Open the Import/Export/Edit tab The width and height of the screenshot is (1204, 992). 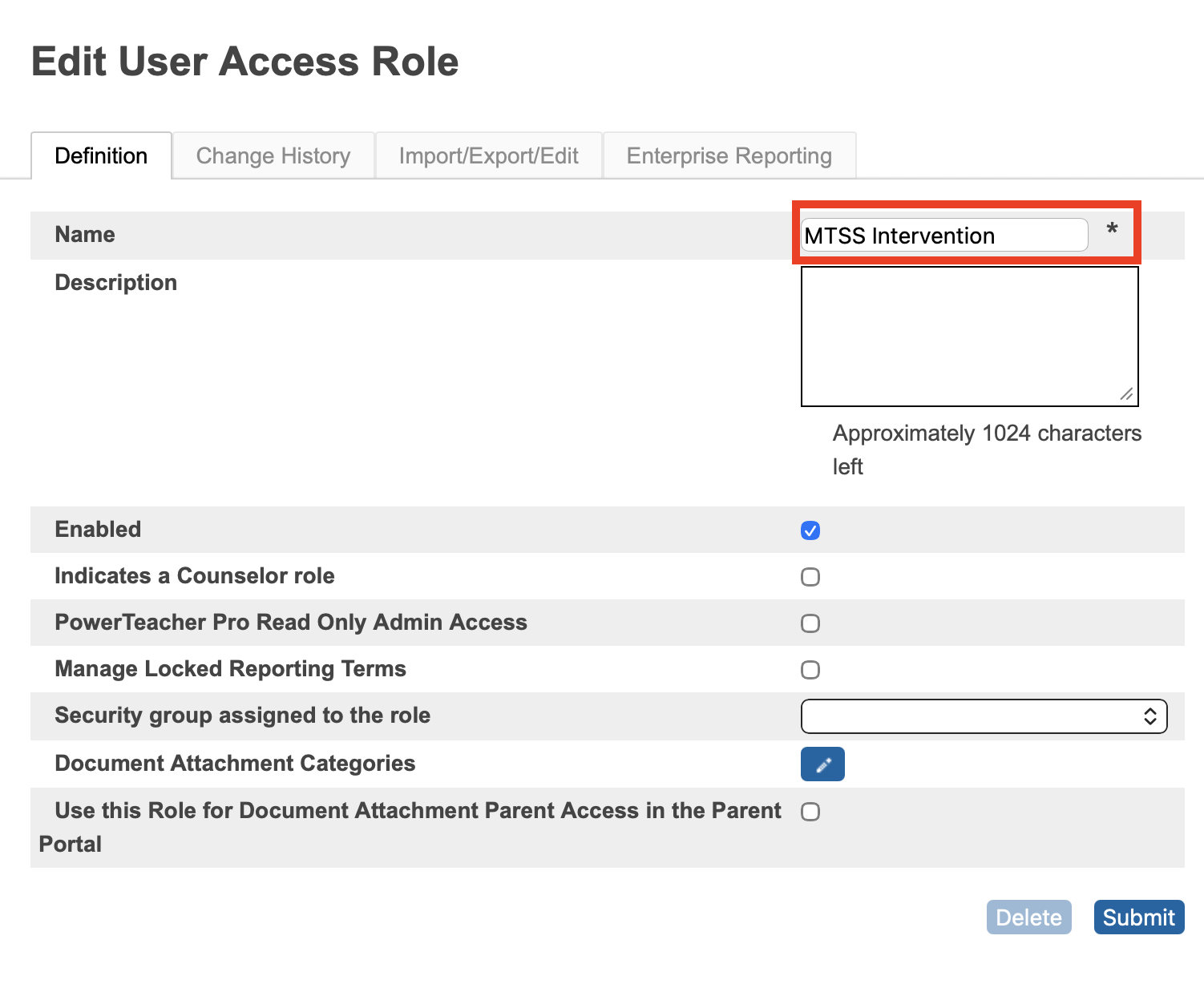tap(489, 155)
